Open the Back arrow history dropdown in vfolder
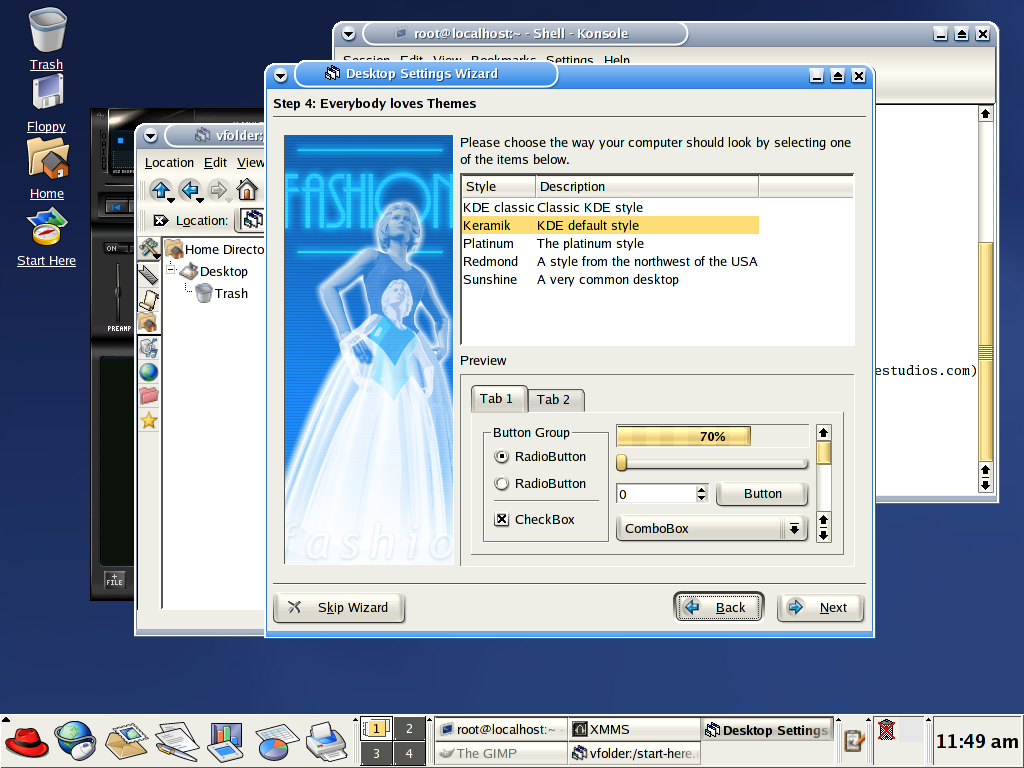The width and height of the screenshot is (1024, 768). [200, 200]
